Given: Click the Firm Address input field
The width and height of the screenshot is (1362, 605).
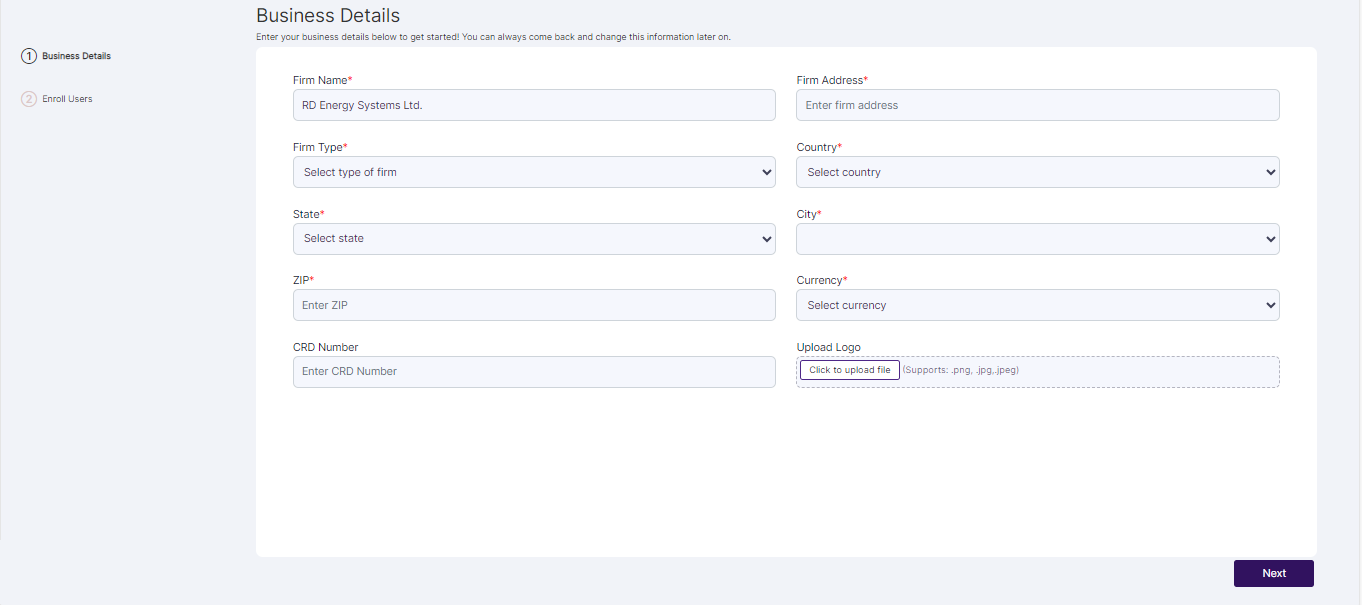Looking at the screenshot, I should (x=1036, y=104).
